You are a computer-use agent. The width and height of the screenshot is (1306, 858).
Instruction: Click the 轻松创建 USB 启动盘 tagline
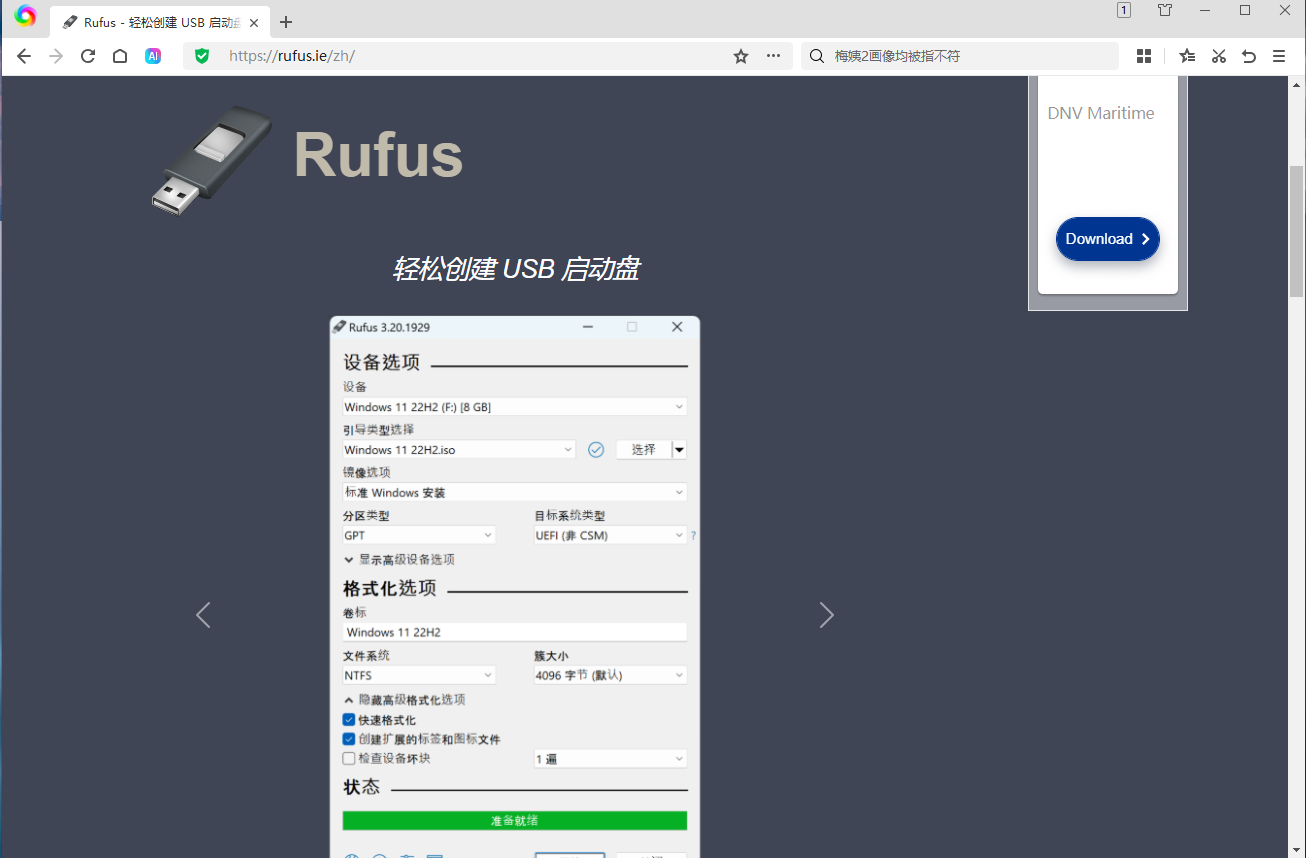coord(516,269)
